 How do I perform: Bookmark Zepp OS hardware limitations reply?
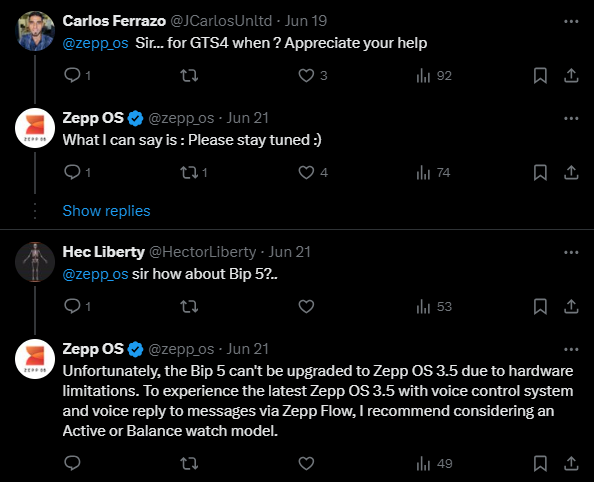coord(540,463)
